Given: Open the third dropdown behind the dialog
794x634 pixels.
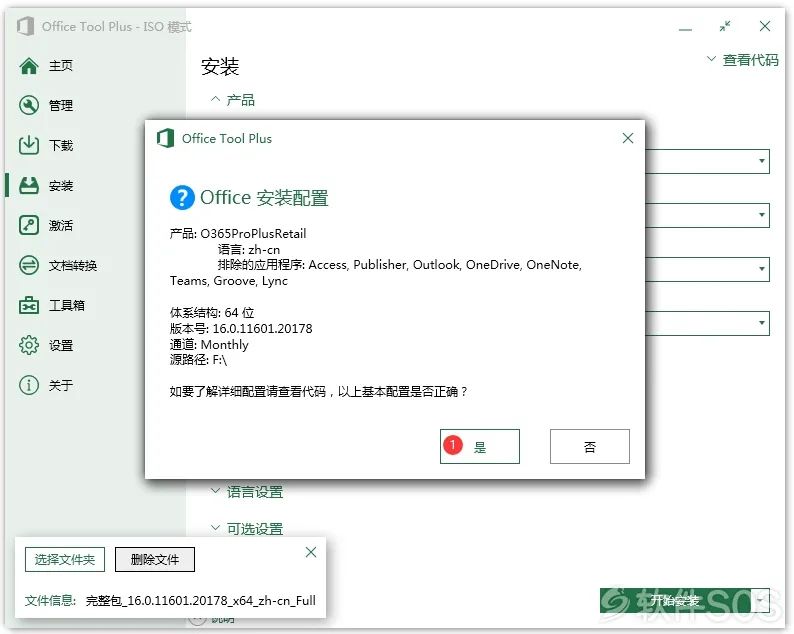Looking at the screenshot, I should [x=761, y=269].
